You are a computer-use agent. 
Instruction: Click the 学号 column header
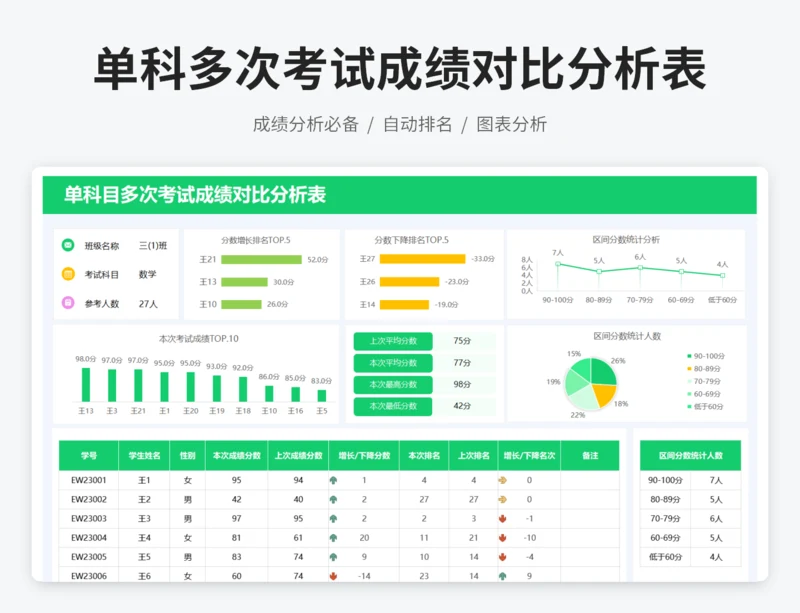pos(89,455)
